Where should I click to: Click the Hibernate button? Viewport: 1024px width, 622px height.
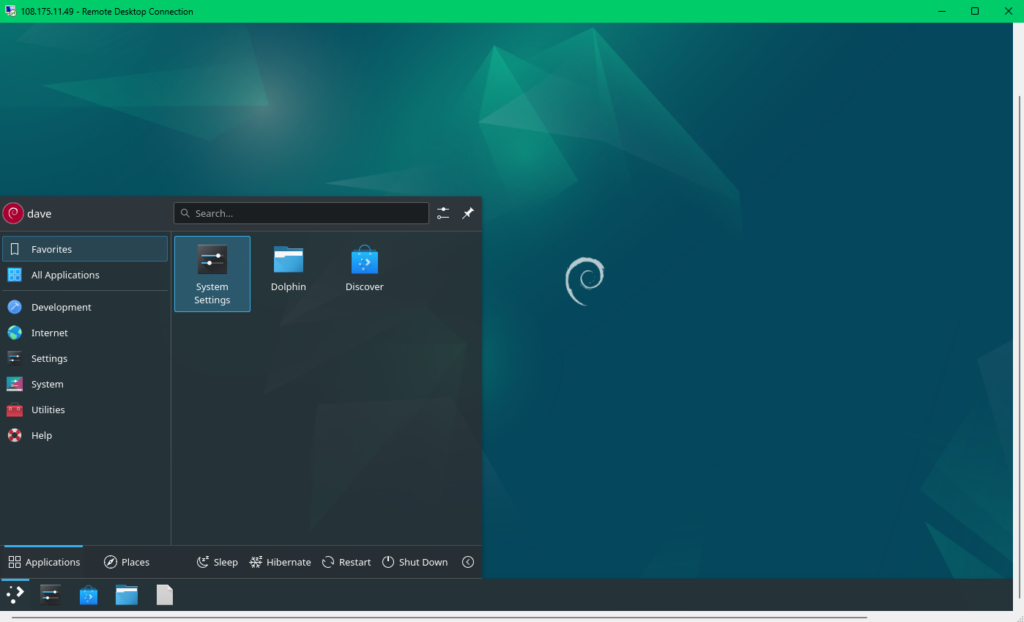(x=280, y=562)
